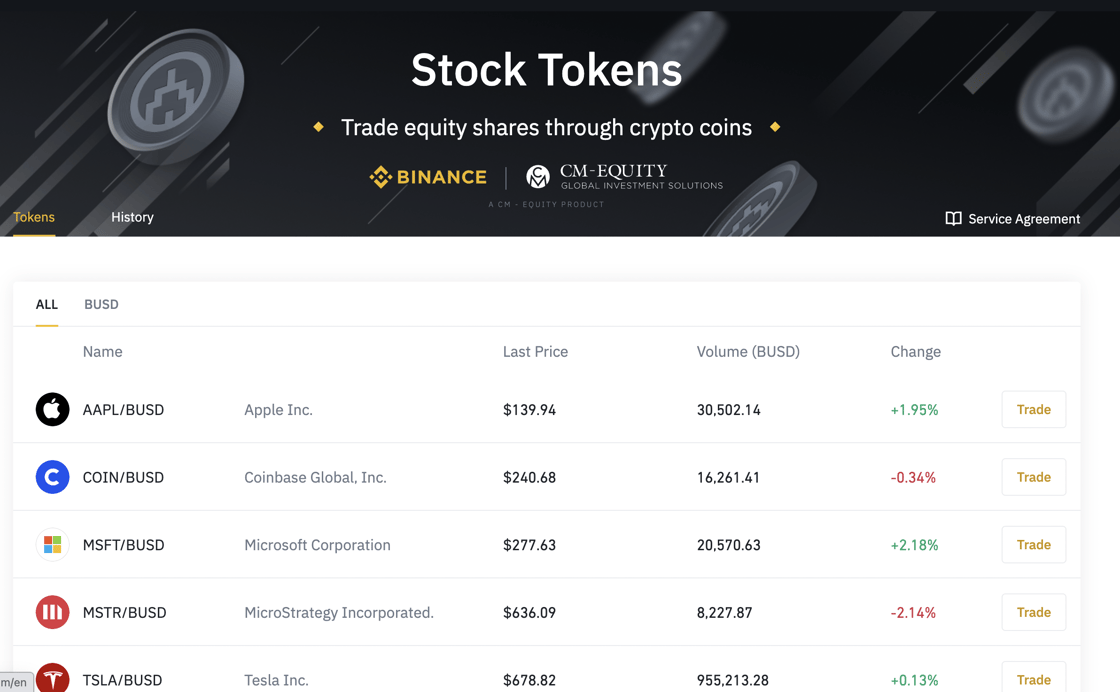Trade the AAPL/BUSD token
The height and width of the screenshot is (692, 1120).
(x=1034, y=409)
